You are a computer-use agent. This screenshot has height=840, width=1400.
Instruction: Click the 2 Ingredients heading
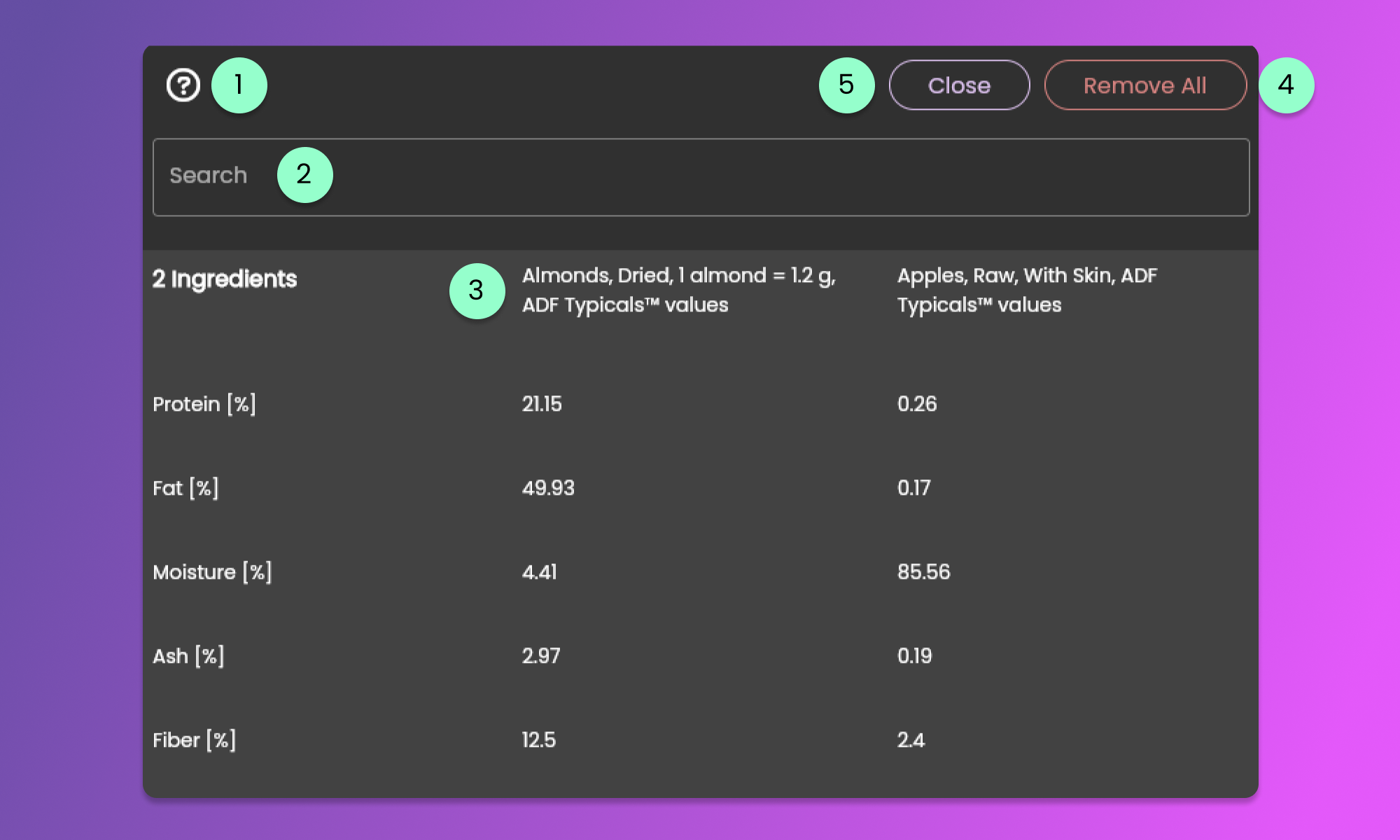pos(225,279)
